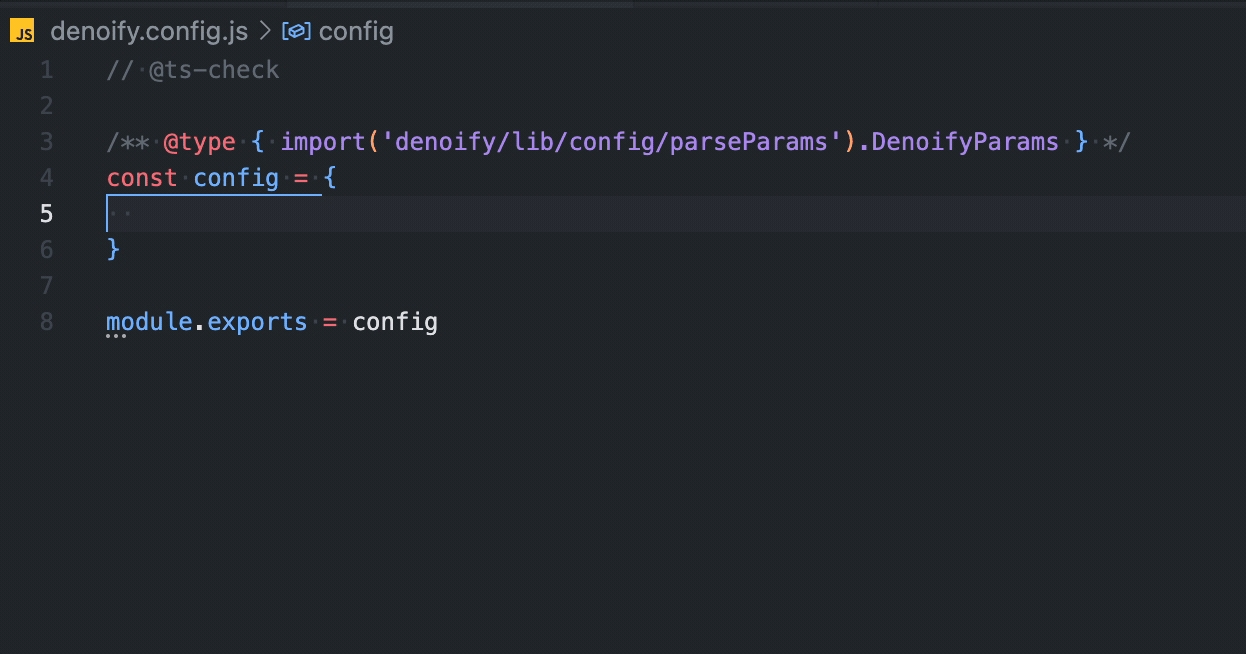Click the 'import' keyword in JSDoc
The width and height of the screenshot is (1246, 654).
click(x=324, y=142)
